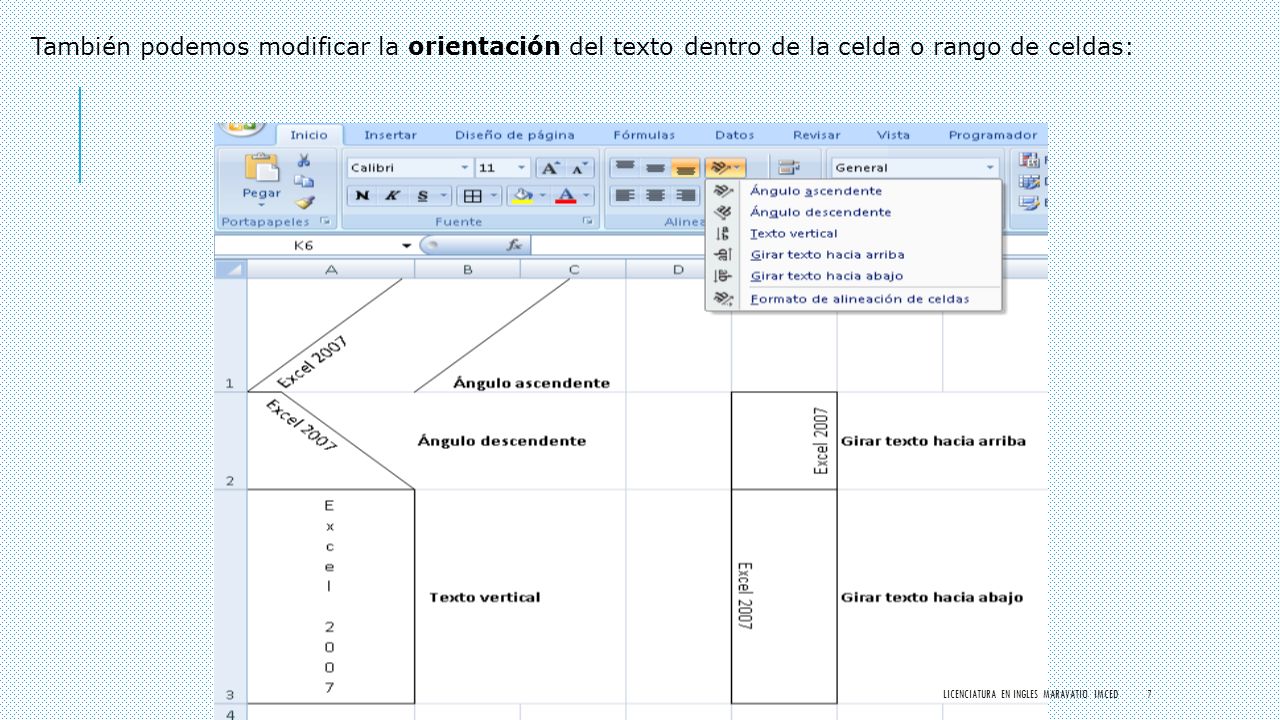Open the Vista tab
The height and width of the screenshot is (720, 1280).
click(893, 135)
